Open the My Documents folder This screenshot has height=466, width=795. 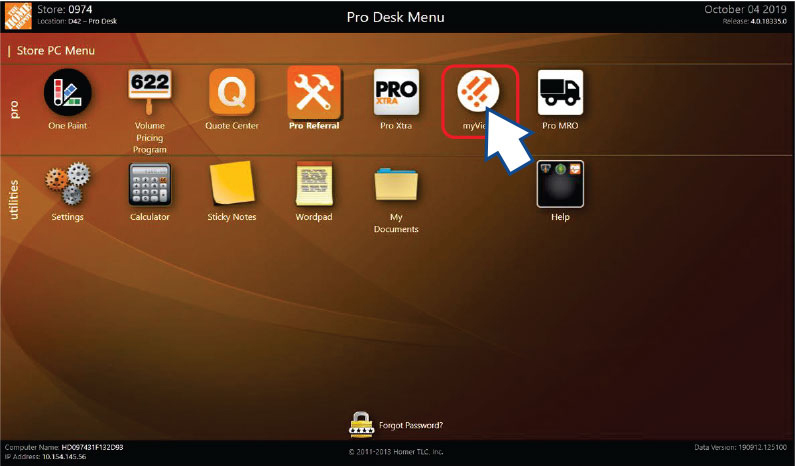396,185
